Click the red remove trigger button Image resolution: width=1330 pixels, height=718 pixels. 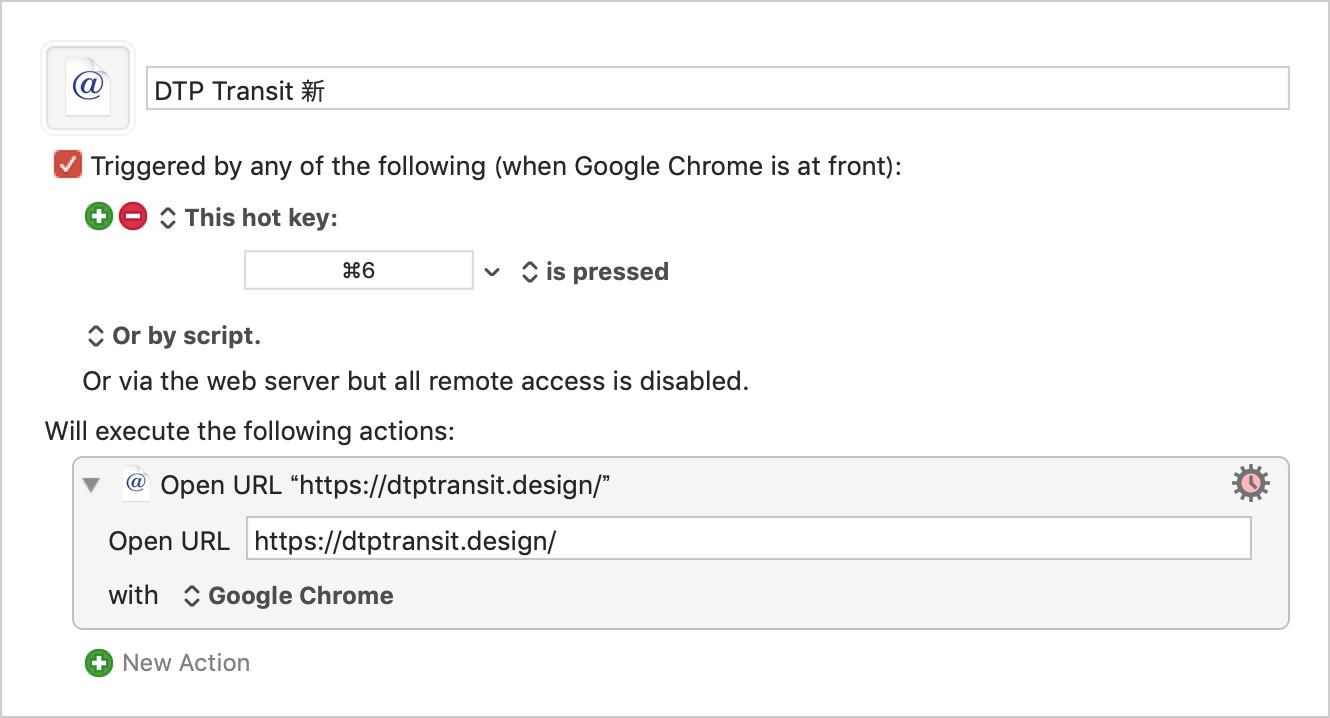point(133,216)
